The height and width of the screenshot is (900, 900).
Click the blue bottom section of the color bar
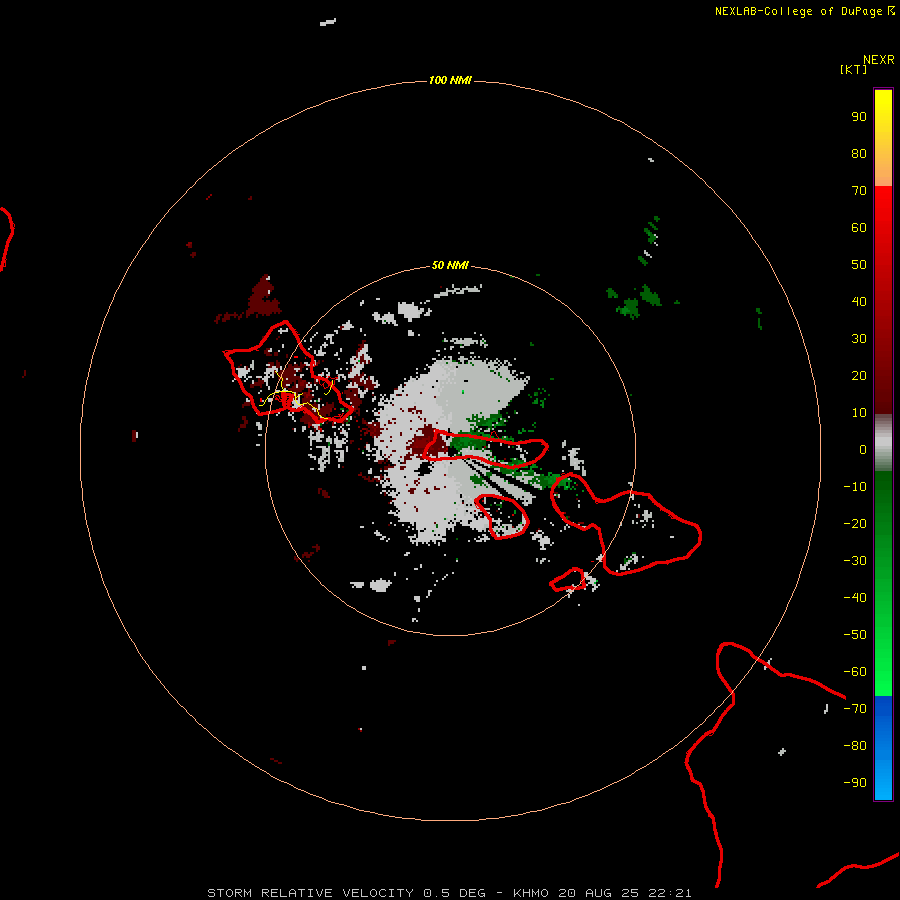point(883,748)
